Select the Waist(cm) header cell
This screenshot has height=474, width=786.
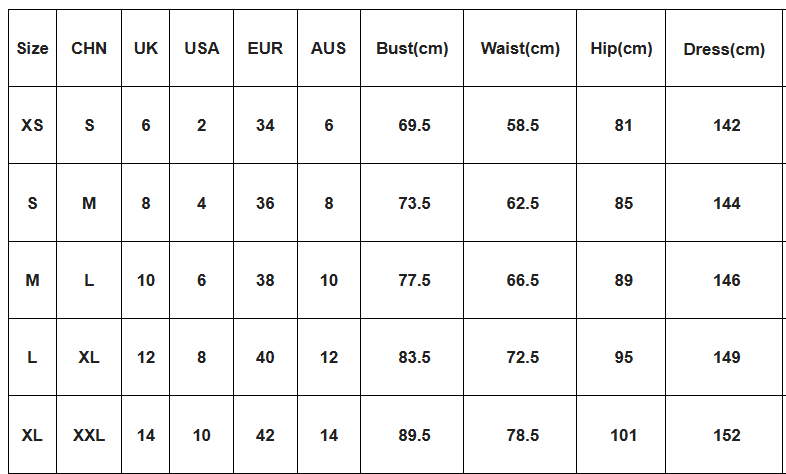(520, 48)
